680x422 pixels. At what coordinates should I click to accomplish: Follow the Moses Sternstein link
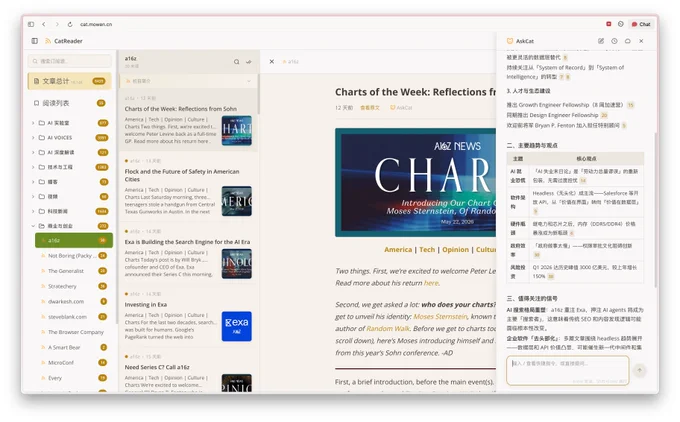[440, 317]
